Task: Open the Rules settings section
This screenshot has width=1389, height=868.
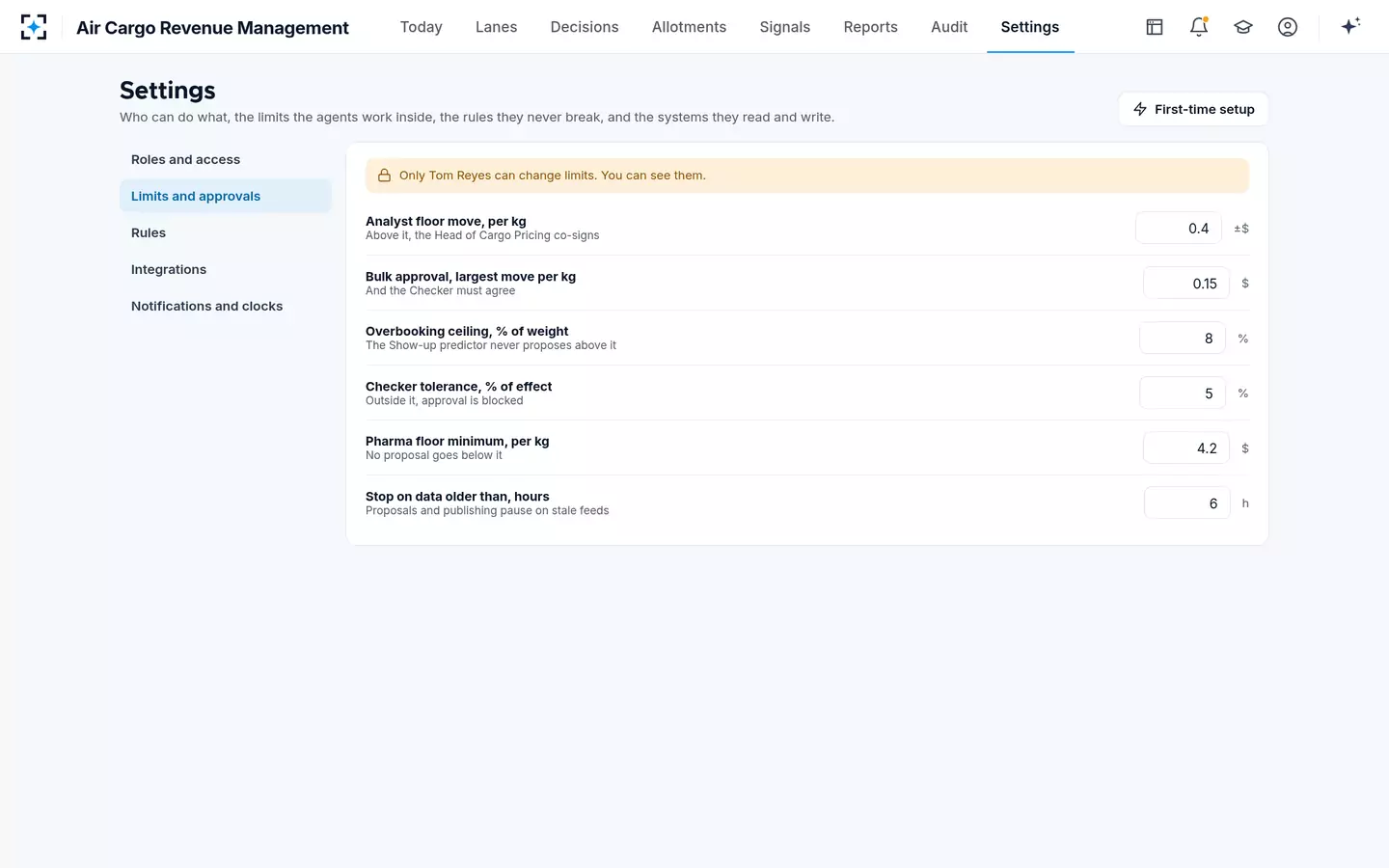Action: [x=226, y=232]
